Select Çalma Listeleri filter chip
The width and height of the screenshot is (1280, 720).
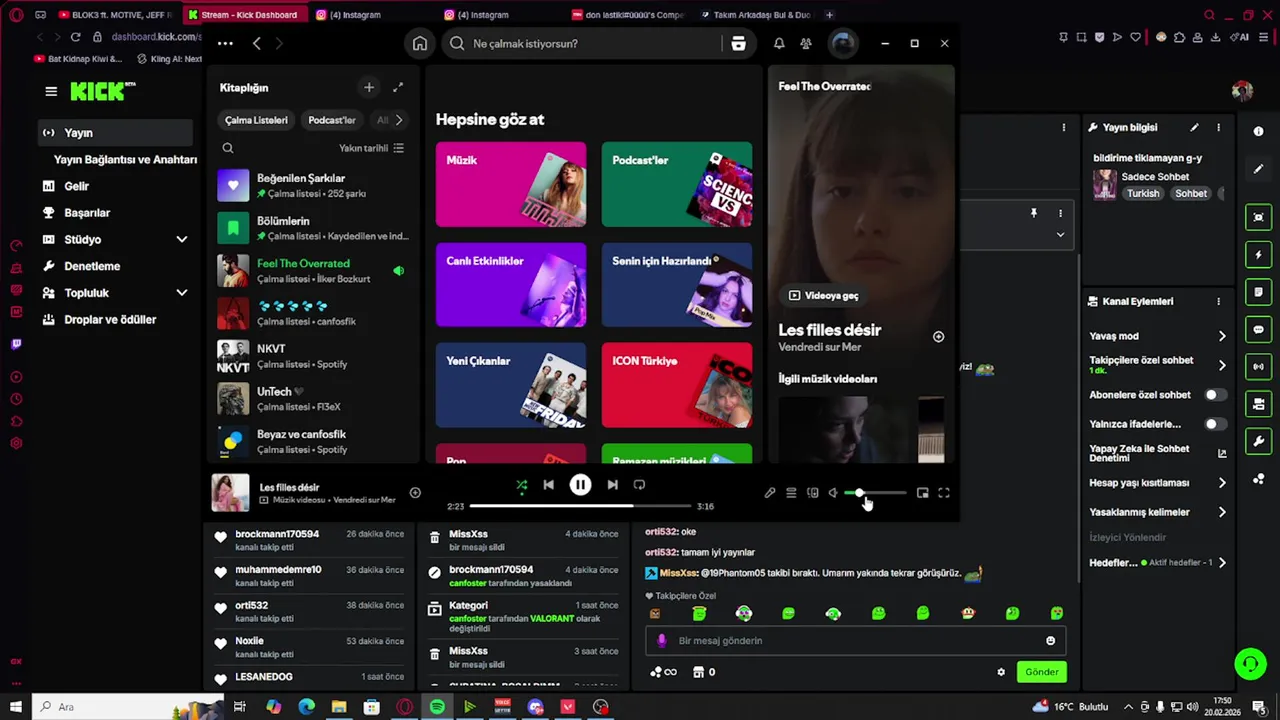point(256,120)
